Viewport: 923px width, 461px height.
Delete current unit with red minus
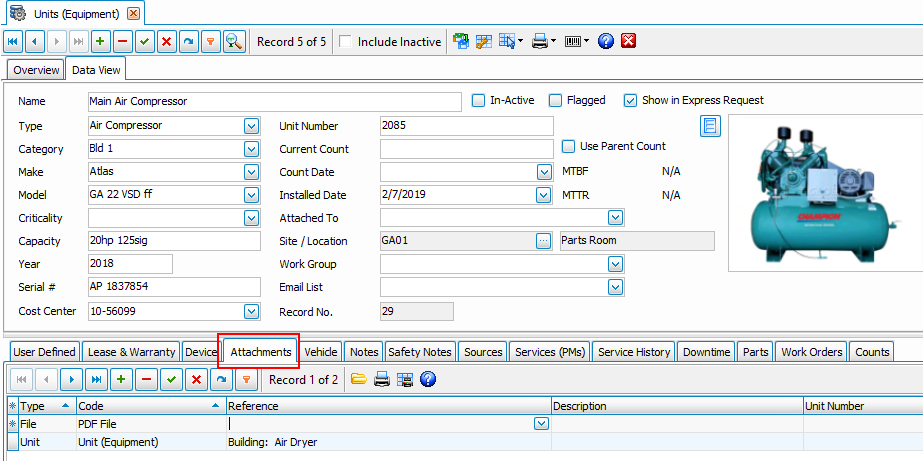click(x=122, y=42)
